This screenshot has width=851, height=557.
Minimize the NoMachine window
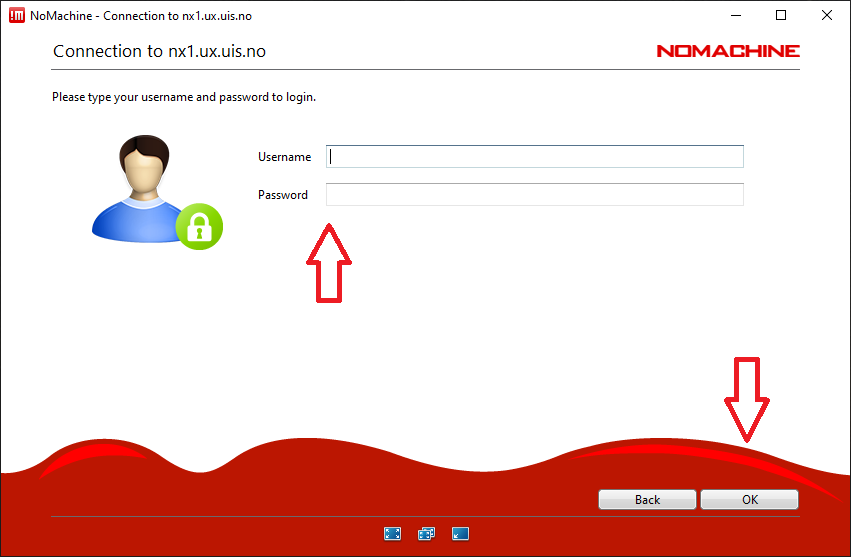pos(736,15)
